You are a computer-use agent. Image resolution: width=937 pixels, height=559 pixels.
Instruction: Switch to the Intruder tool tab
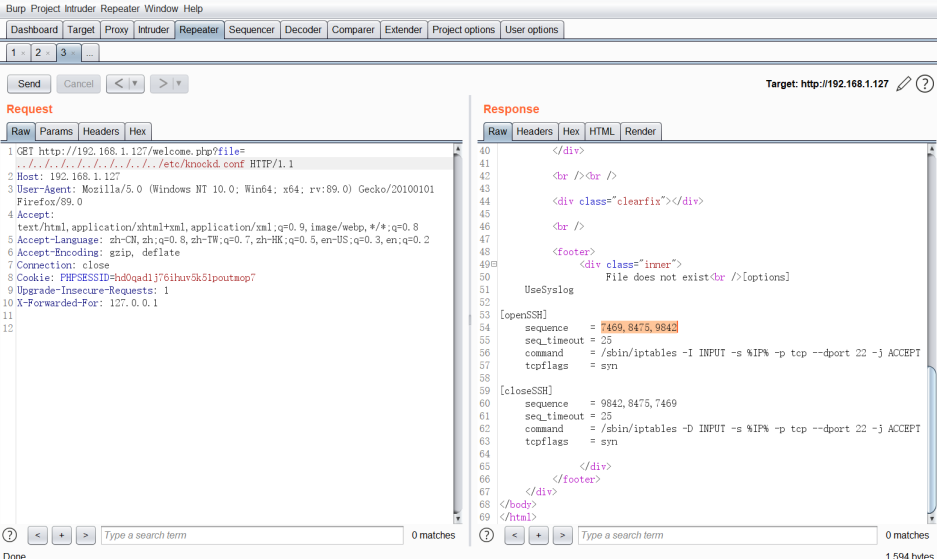coord(154,30)
